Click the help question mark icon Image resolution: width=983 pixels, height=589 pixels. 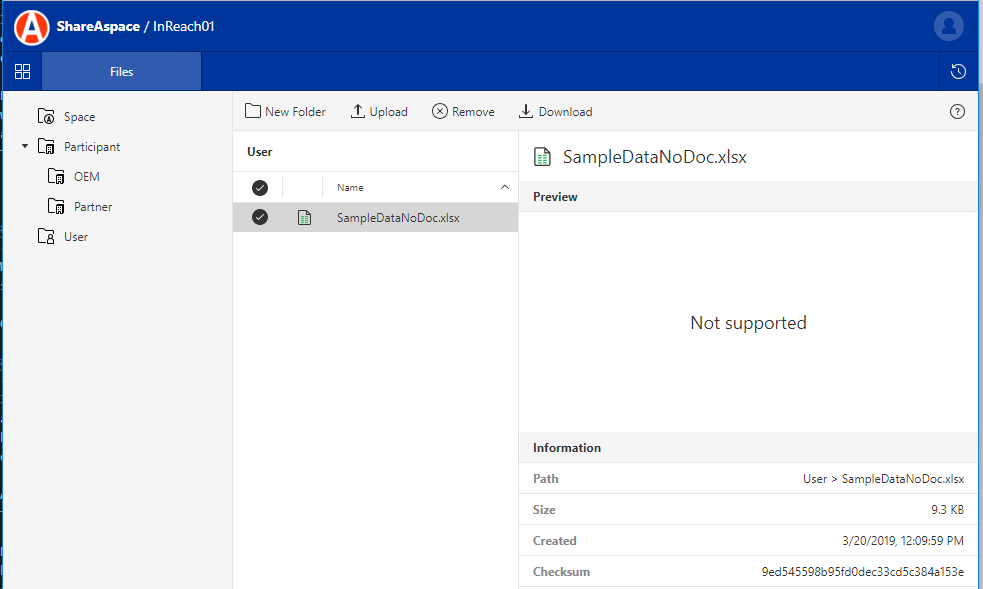click(957, 112)
